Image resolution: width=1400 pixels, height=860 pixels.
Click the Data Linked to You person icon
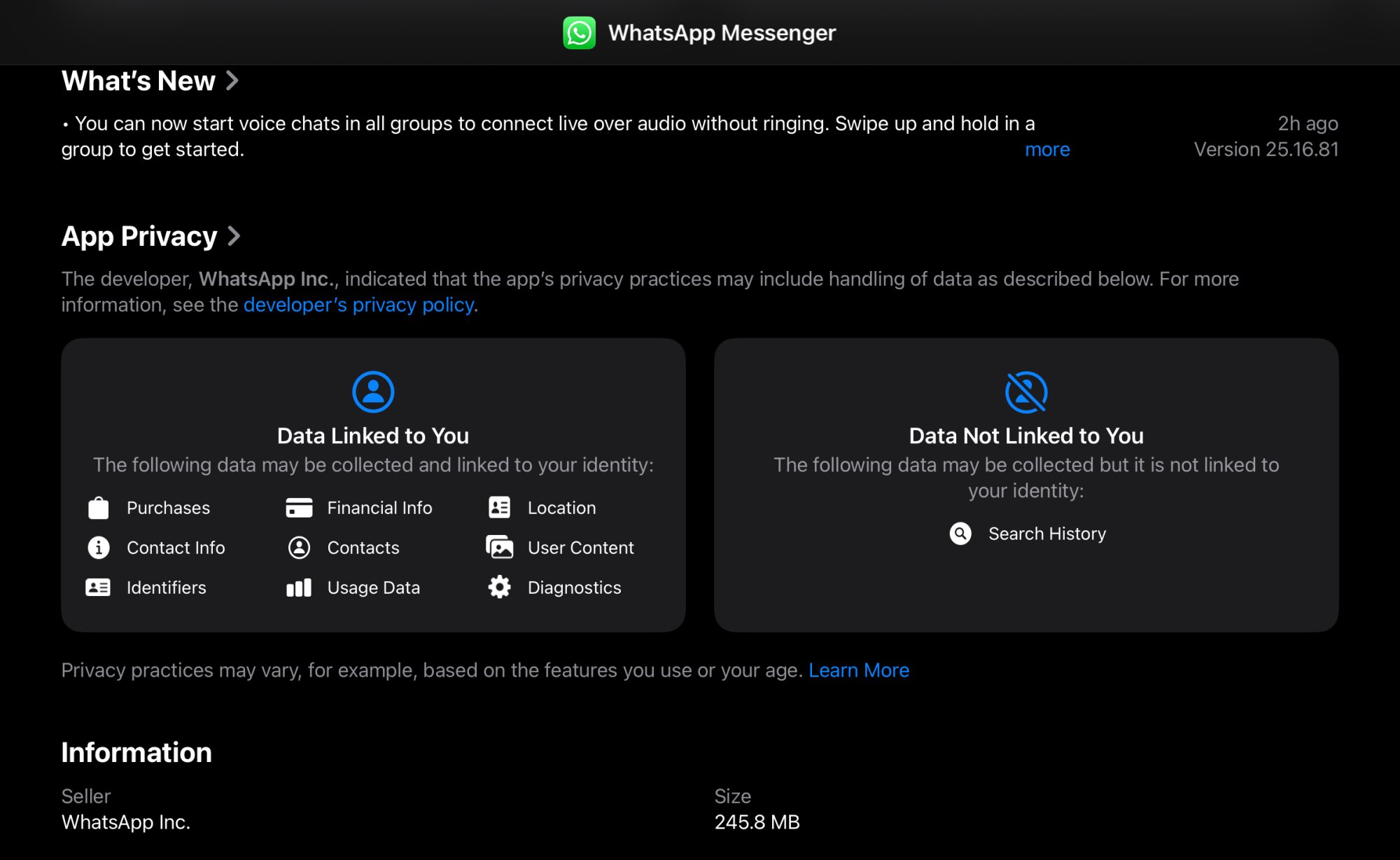[373, 391]
